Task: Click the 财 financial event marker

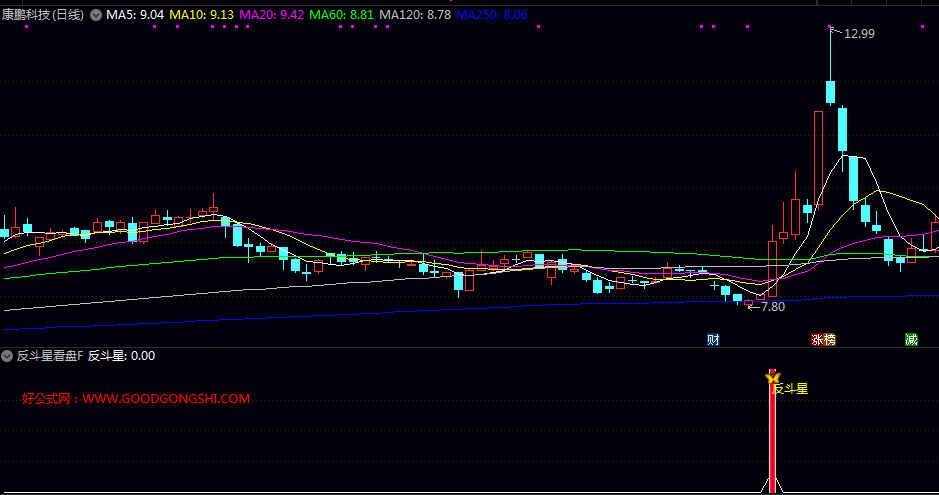Action: coord(713,340)
